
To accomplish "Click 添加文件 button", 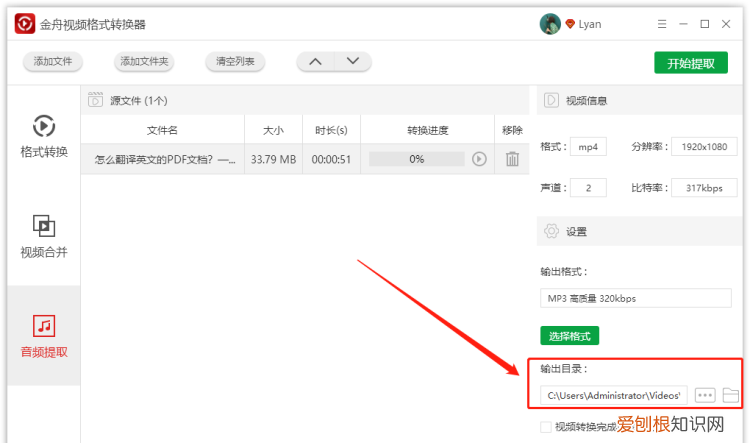I will click(x=53, y=61).
